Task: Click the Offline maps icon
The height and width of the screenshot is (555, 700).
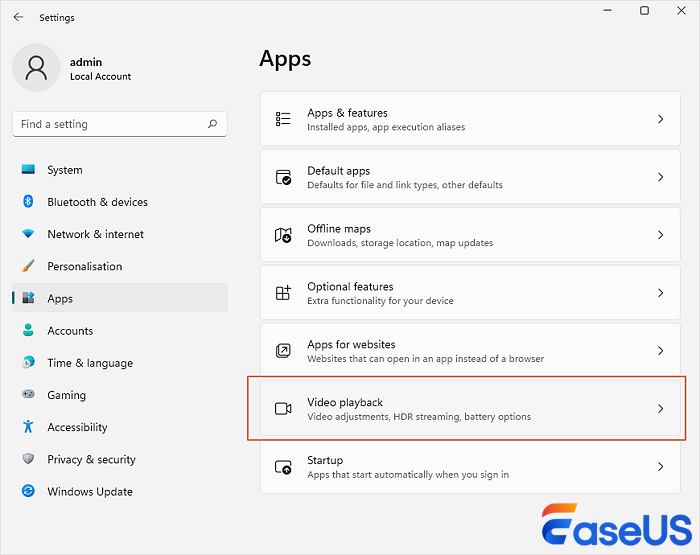Action: click(283, 235)
